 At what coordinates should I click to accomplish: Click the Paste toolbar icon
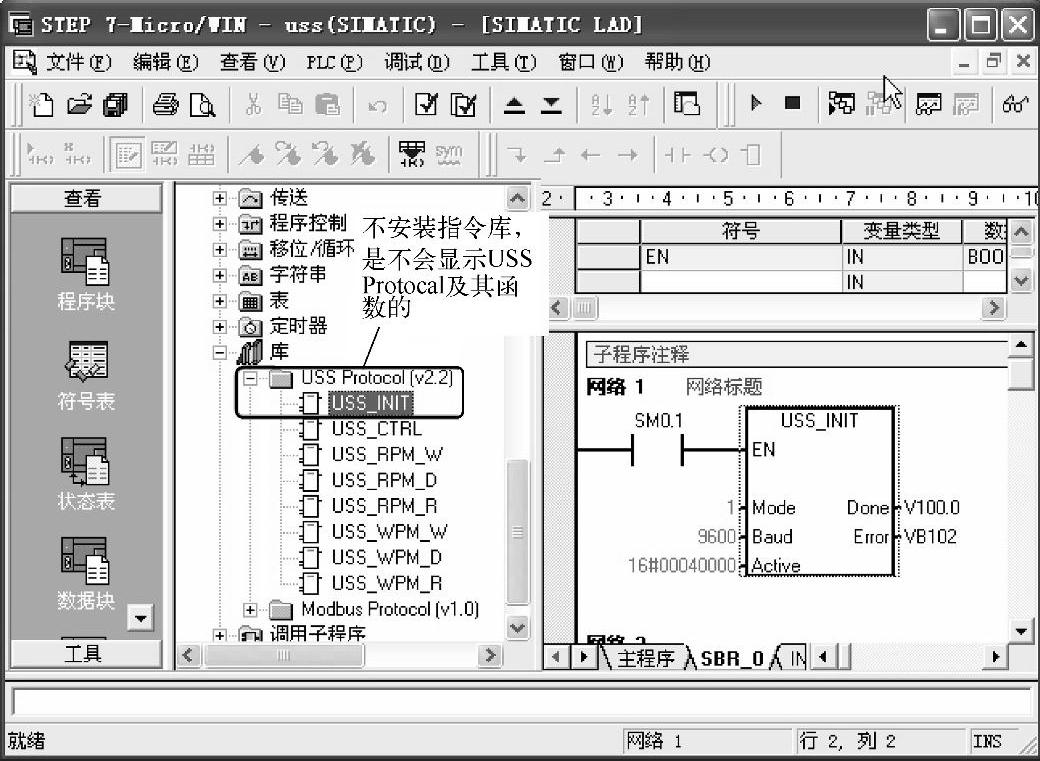(327, 104)
